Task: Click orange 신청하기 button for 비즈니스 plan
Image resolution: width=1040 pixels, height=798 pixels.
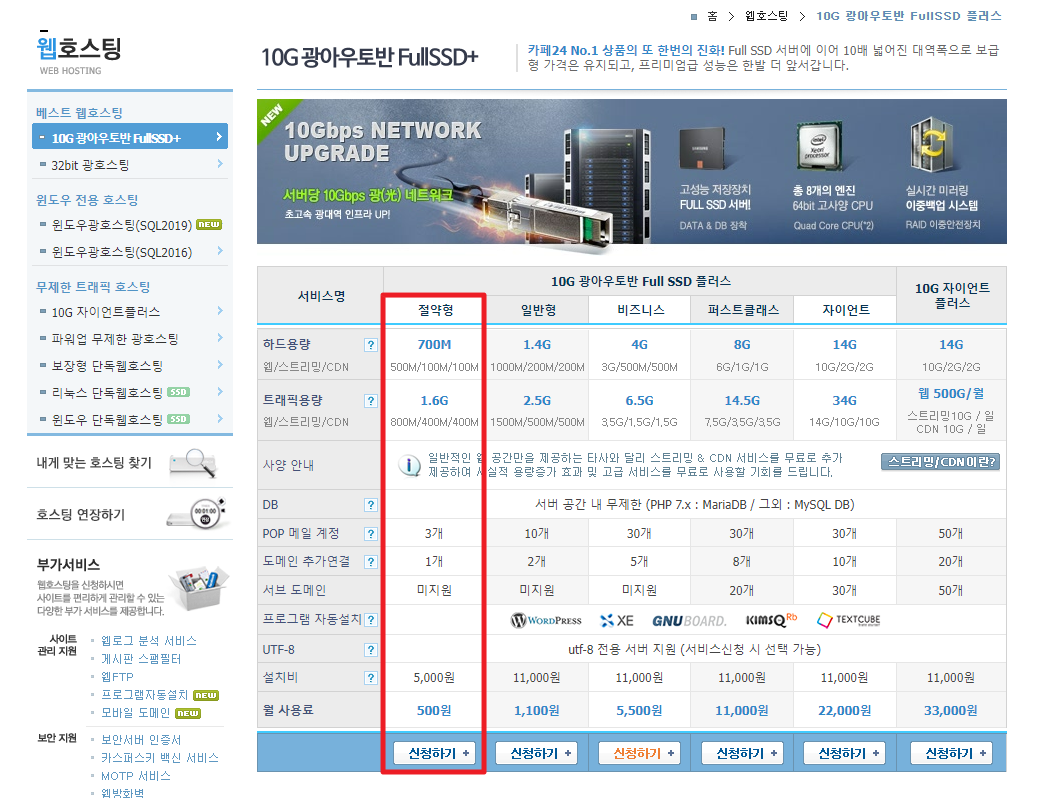Action: pyautogui.click(x=639, y=753)
